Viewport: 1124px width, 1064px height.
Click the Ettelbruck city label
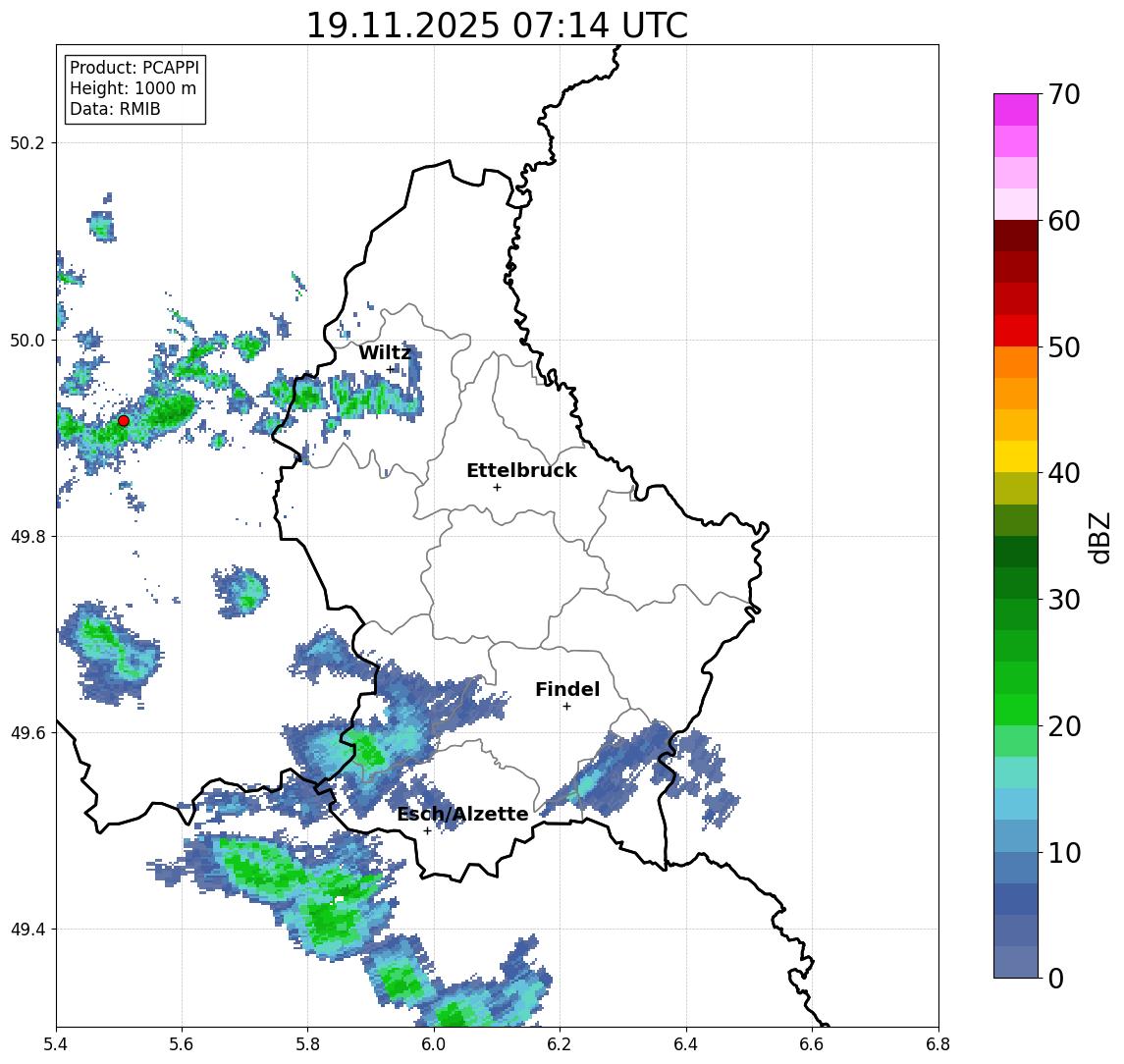521,470
